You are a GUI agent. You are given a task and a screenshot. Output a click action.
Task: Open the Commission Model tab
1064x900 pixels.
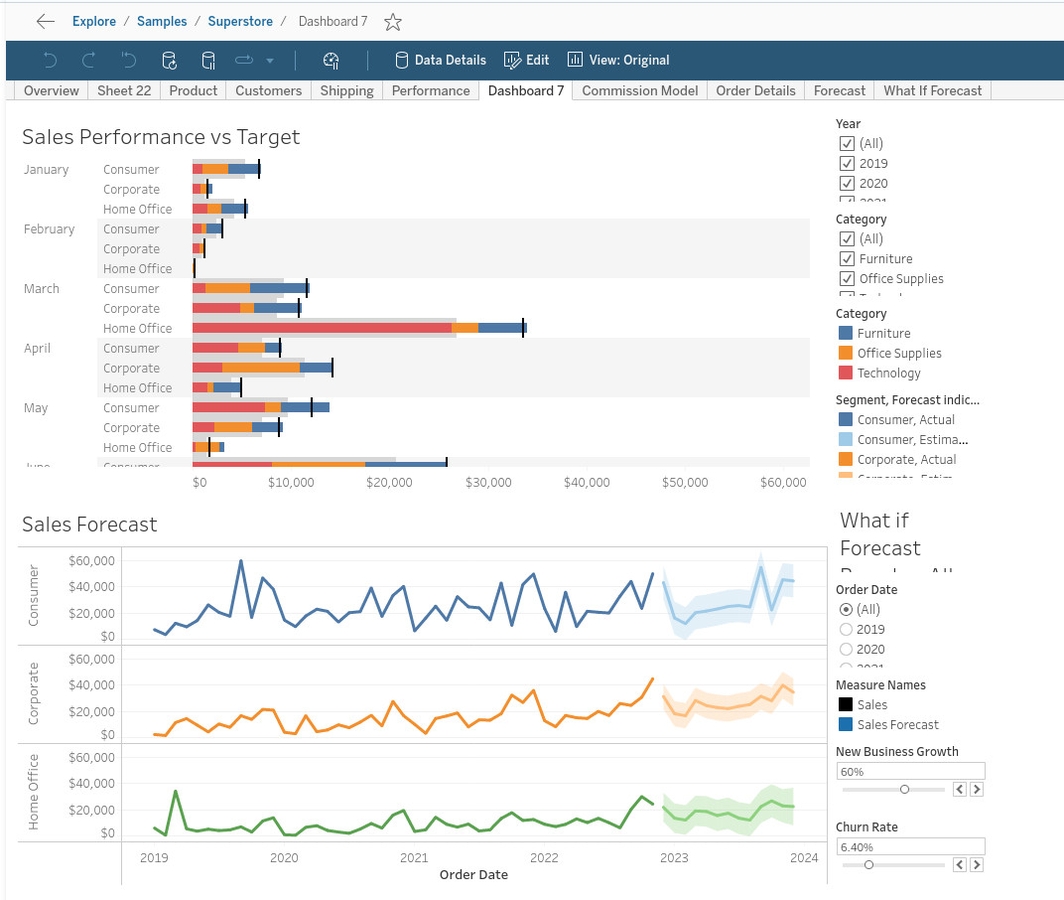639,90
